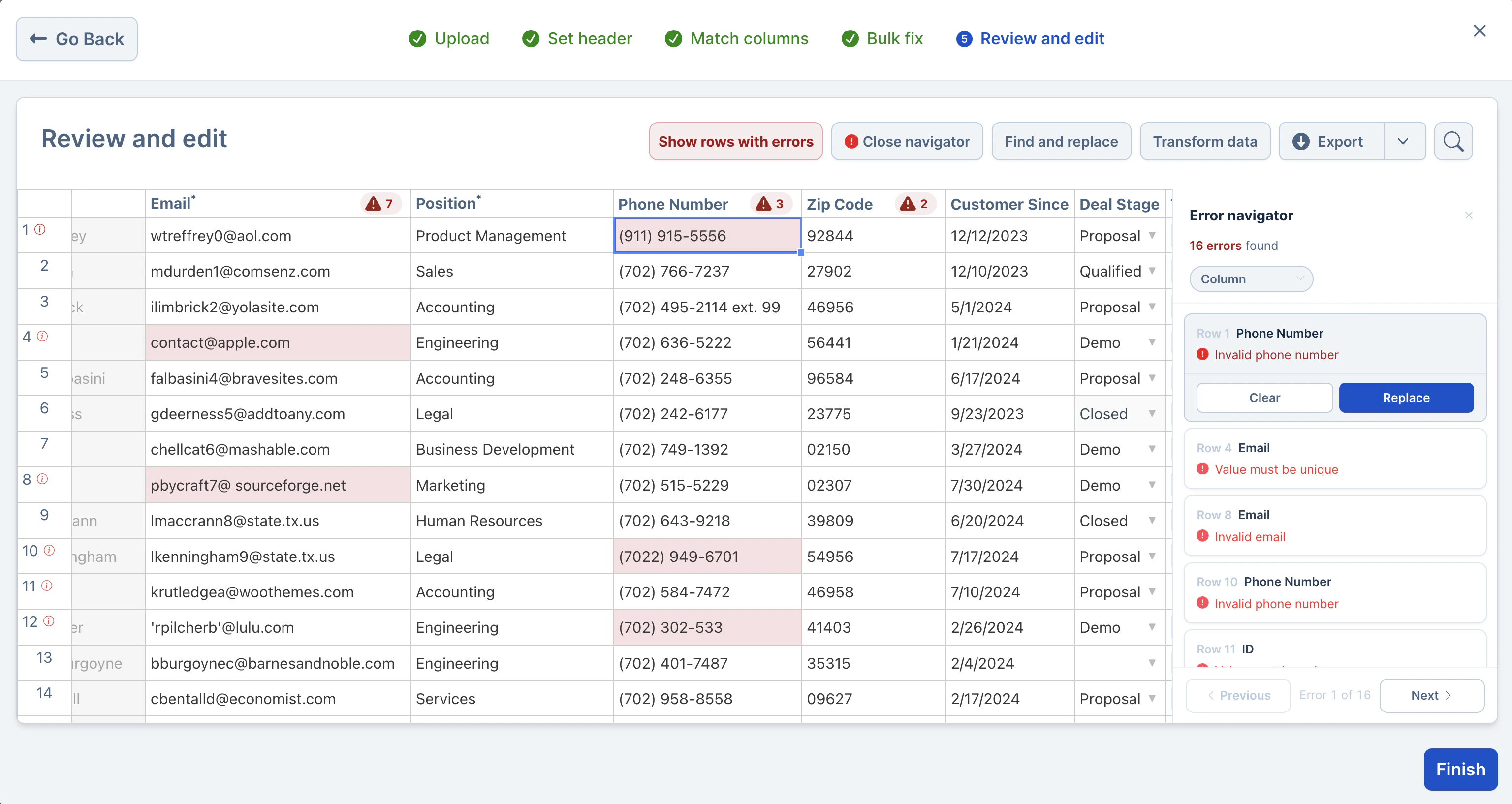
Task: Click row 10 error info icon
Action: click(x=49, y=551)
